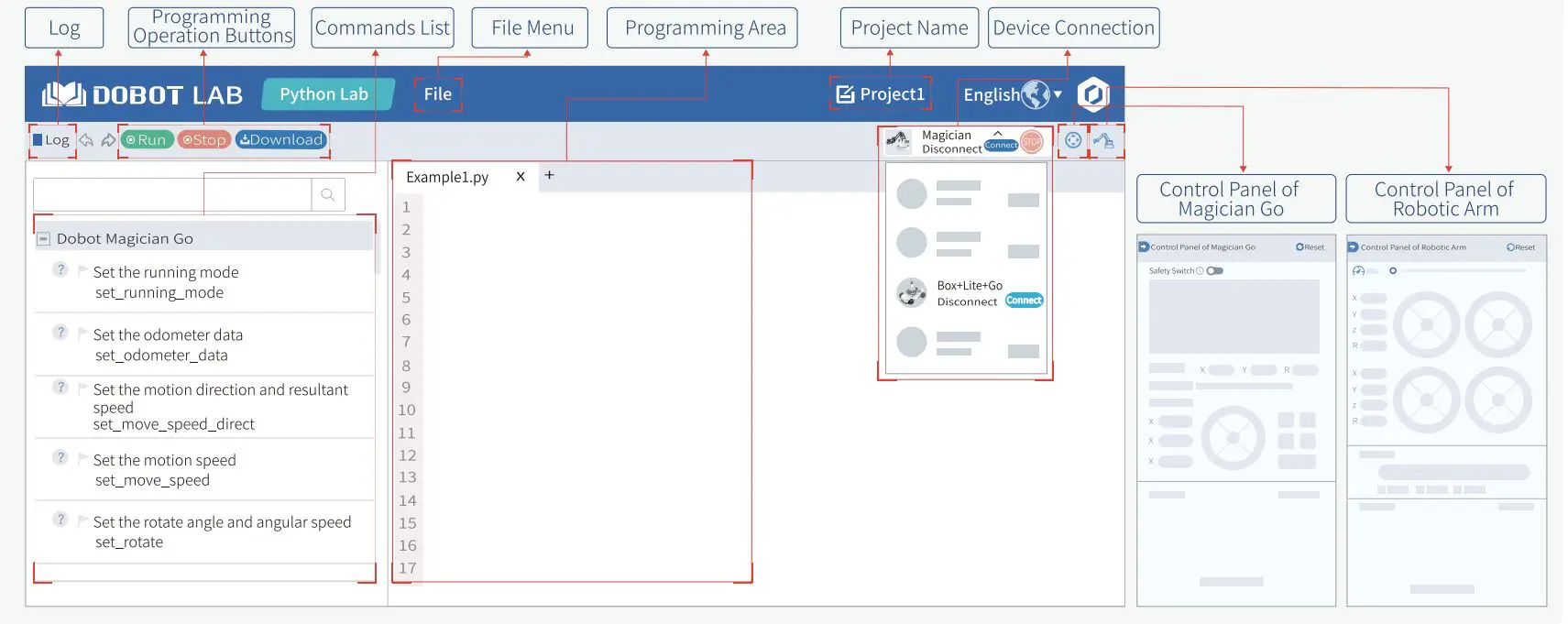The image size is (1568, 624).
Task: Click the globe language icon
Action: pyautogui.click(x=1036, y=94)
